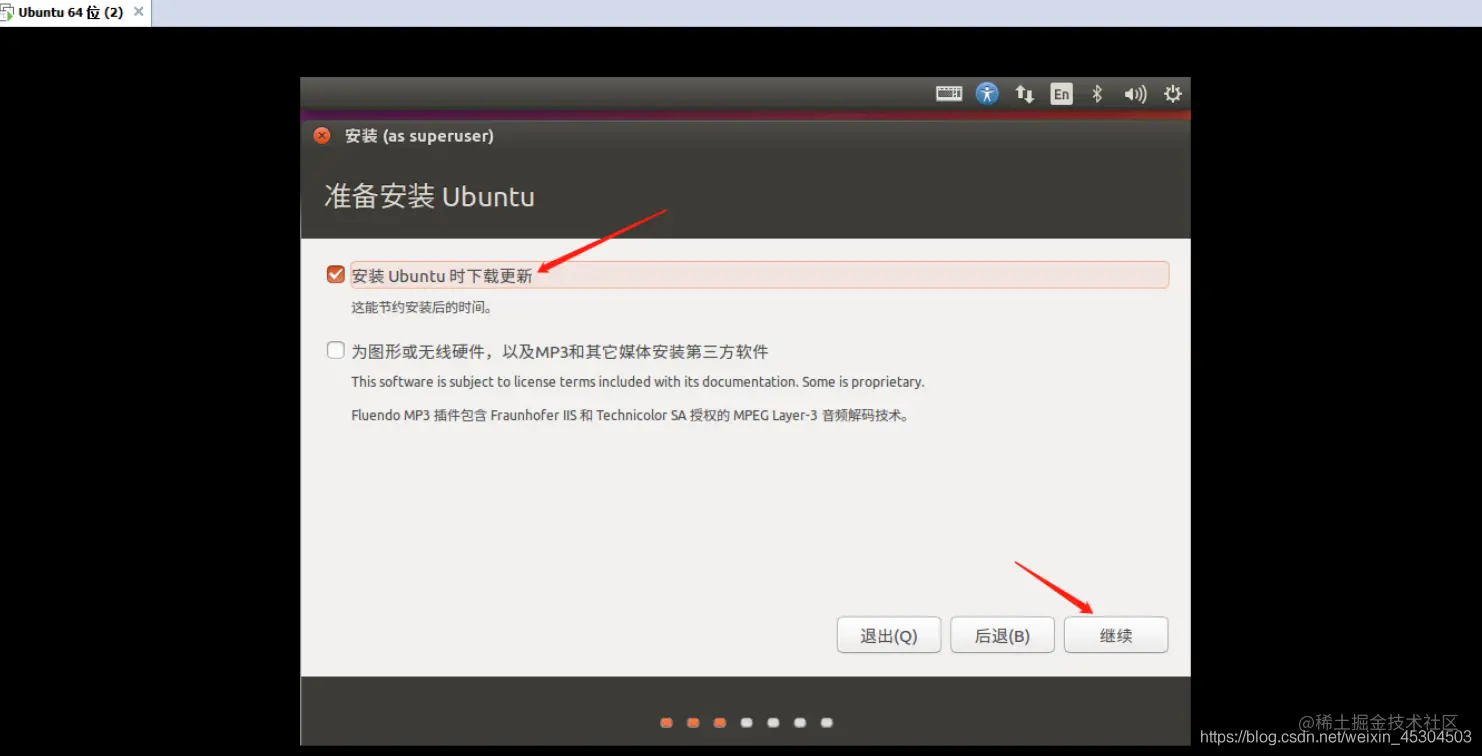1482x756 pixels.
Task: Click the 准备安装 Ubuntu heading
Action: (429, 196)
